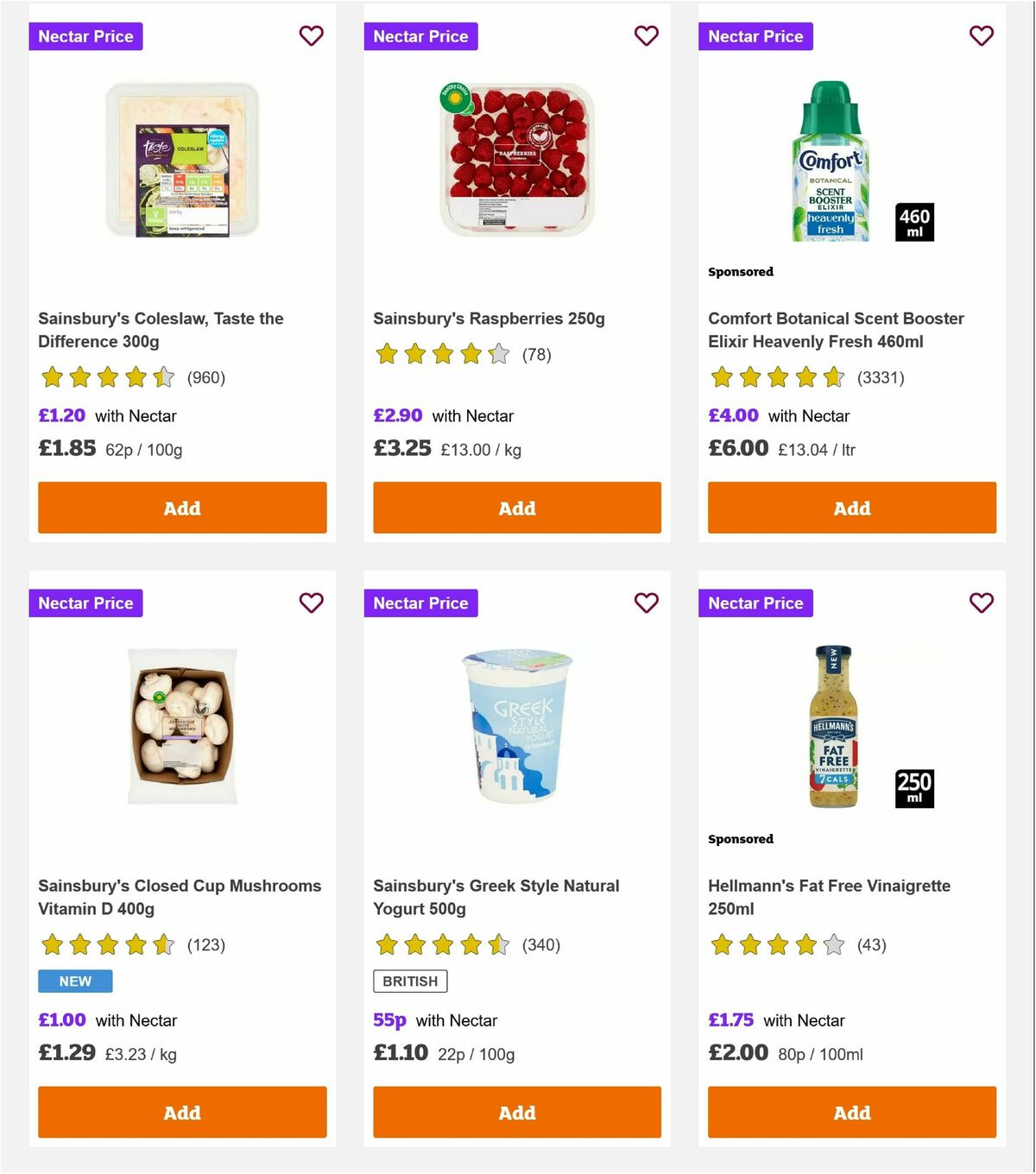
Task: Open the Hellmann's Fat Free Vinaigrette product page
Action: pyautogui.click(x=829, y=897)
